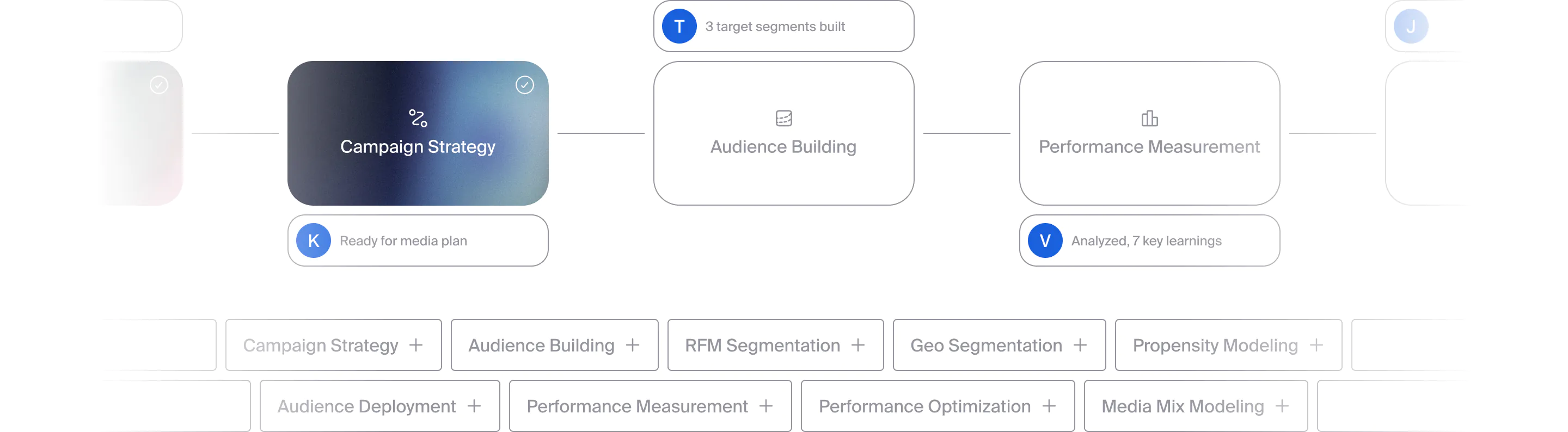
Task: Select the percent icon on Campaign Strategy card
Action: (418, 119)
